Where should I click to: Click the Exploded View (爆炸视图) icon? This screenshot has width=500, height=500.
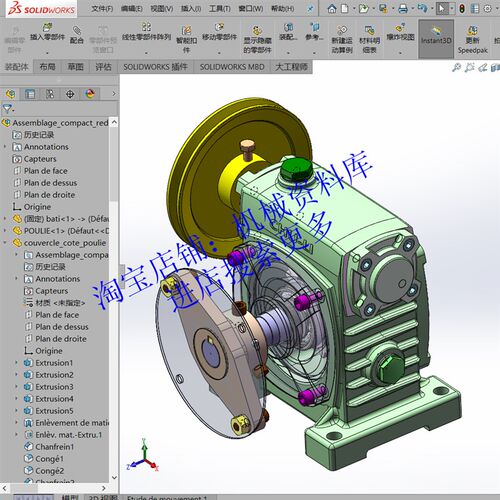click(400, 27)
